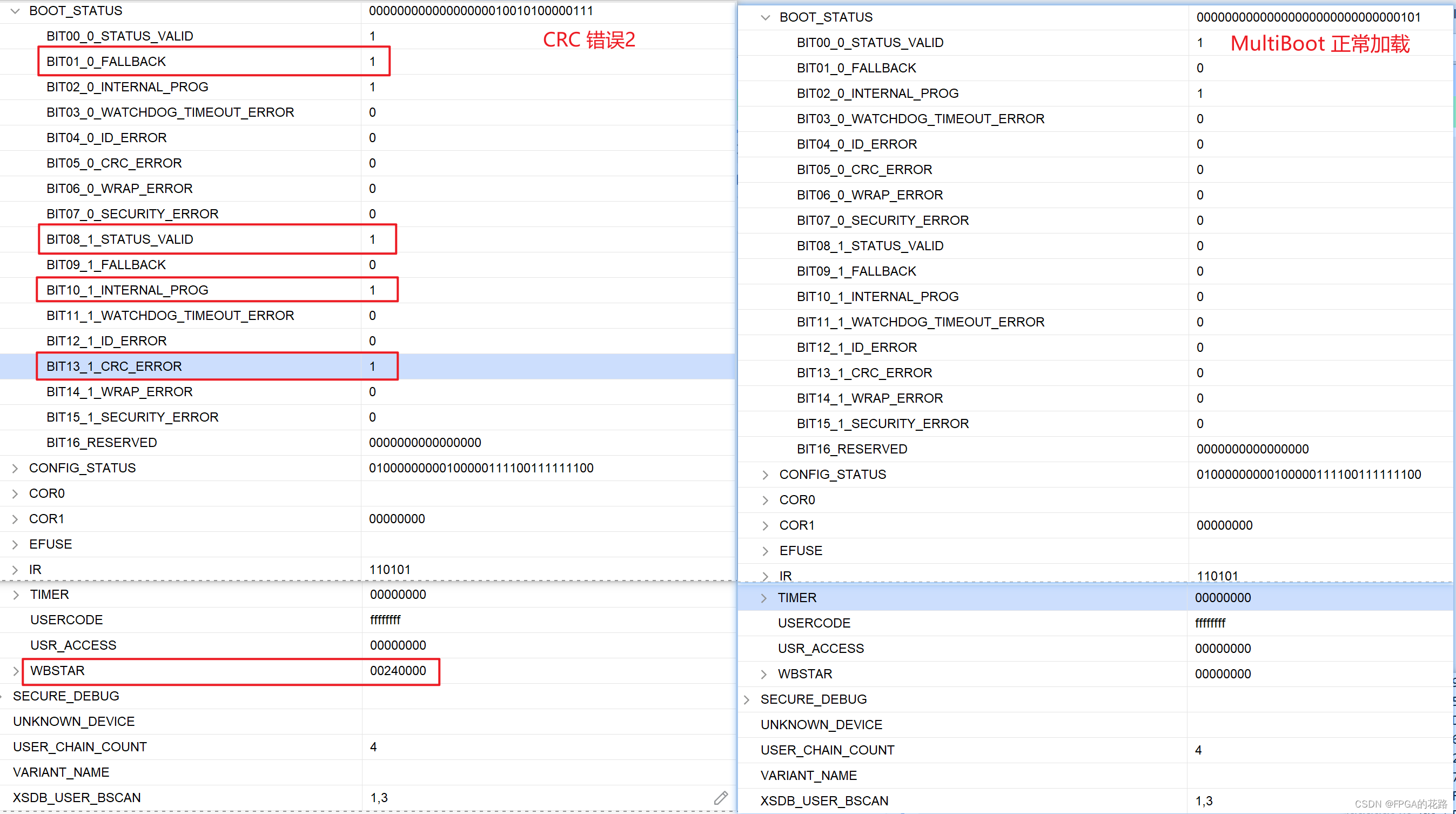Select left BIT01_0_FALLBACK property

point(106,62)
